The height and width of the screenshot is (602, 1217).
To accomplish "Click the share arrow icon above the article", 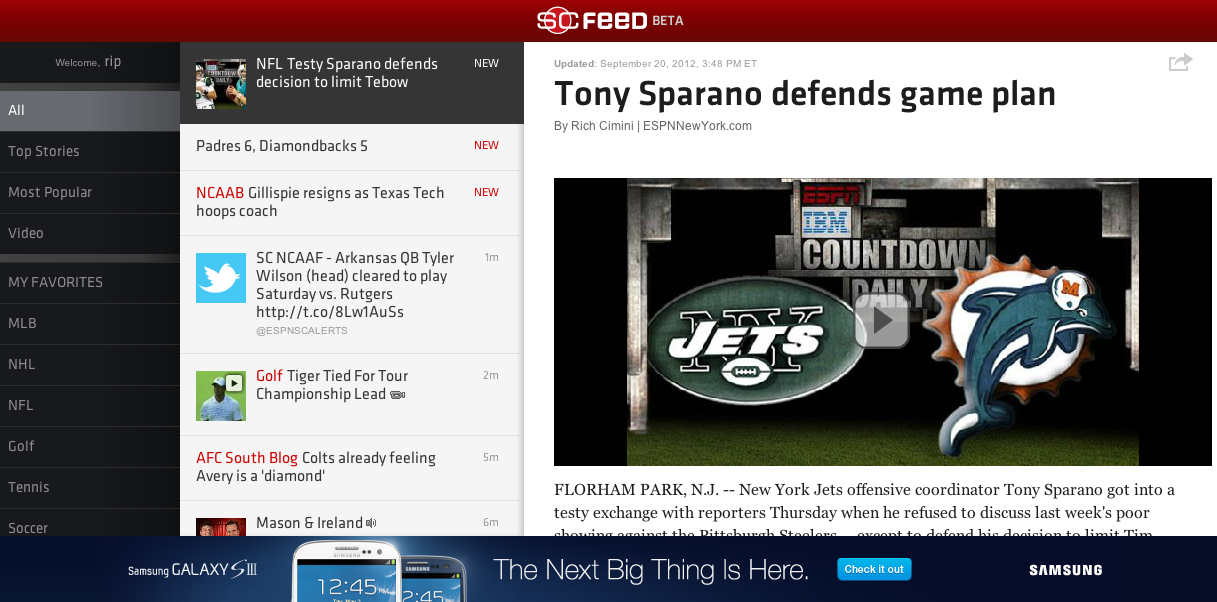I will pyautogui.click(x=1180, y=63).
